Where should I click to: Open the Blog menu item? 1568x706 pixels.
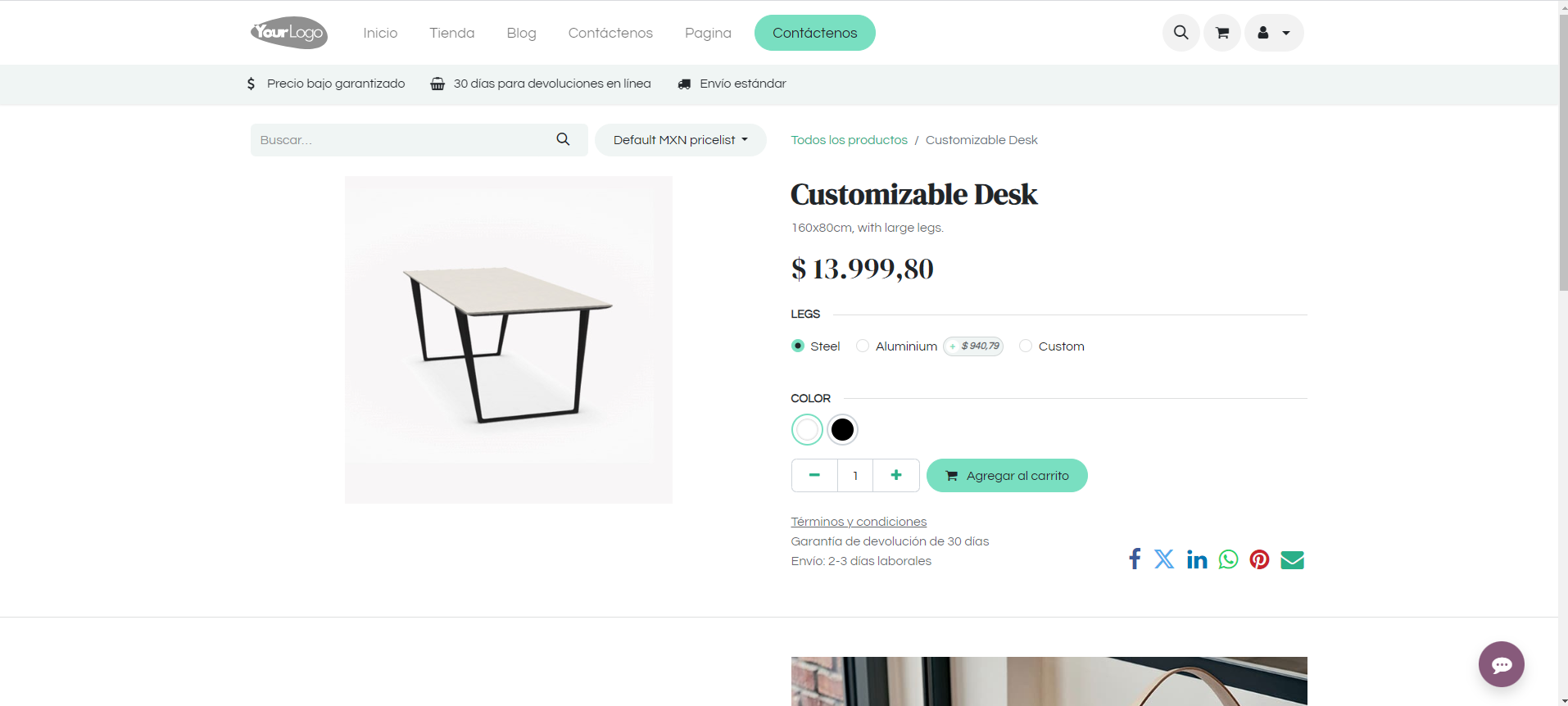pyautogui.click(x=521, y=33)
